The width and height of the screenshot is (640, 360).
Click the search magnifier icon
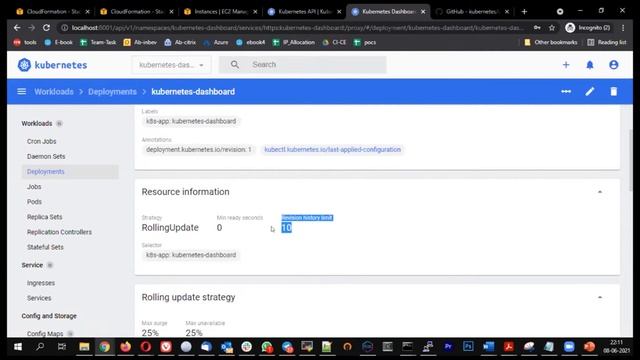[235, 64]
